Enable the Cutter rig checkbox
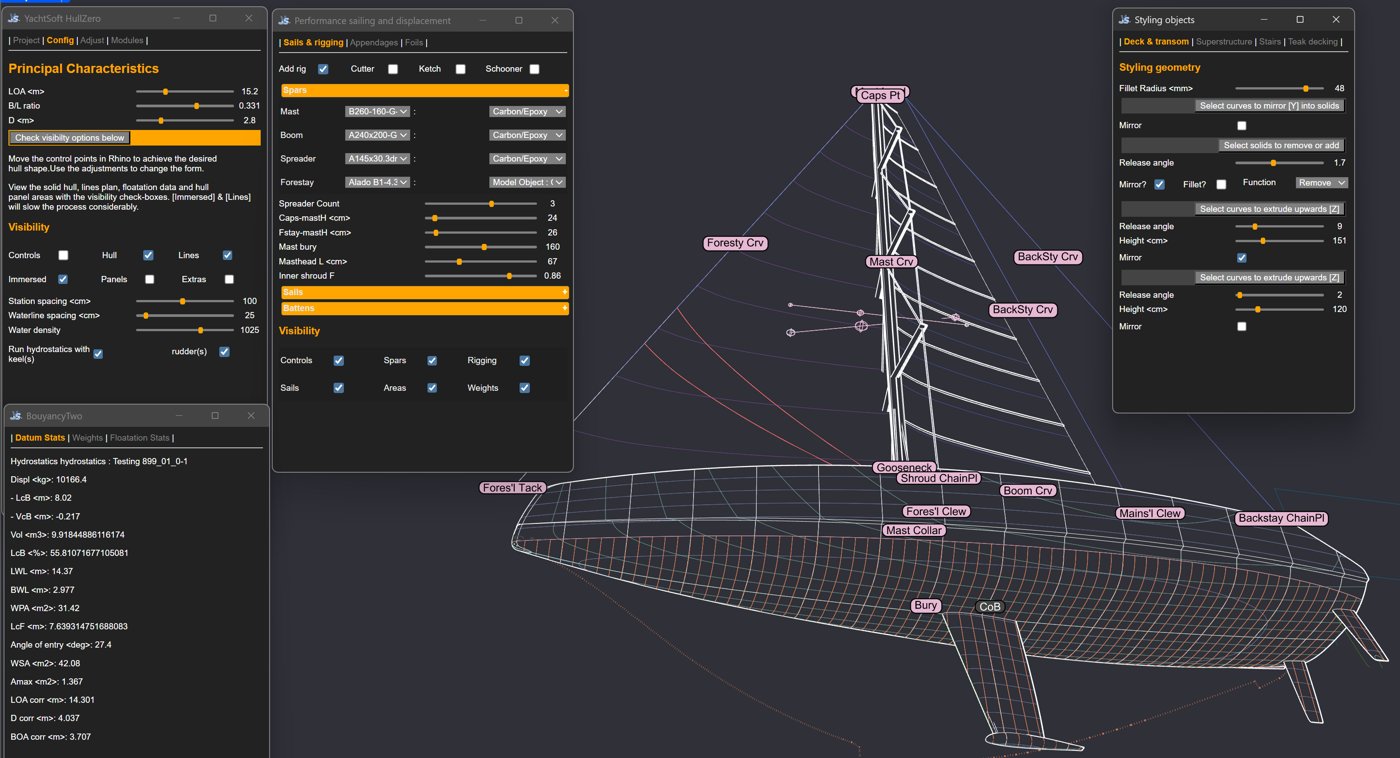This screenshot has width=1400, height=758. pyautogui.click(x=393, y=69)
